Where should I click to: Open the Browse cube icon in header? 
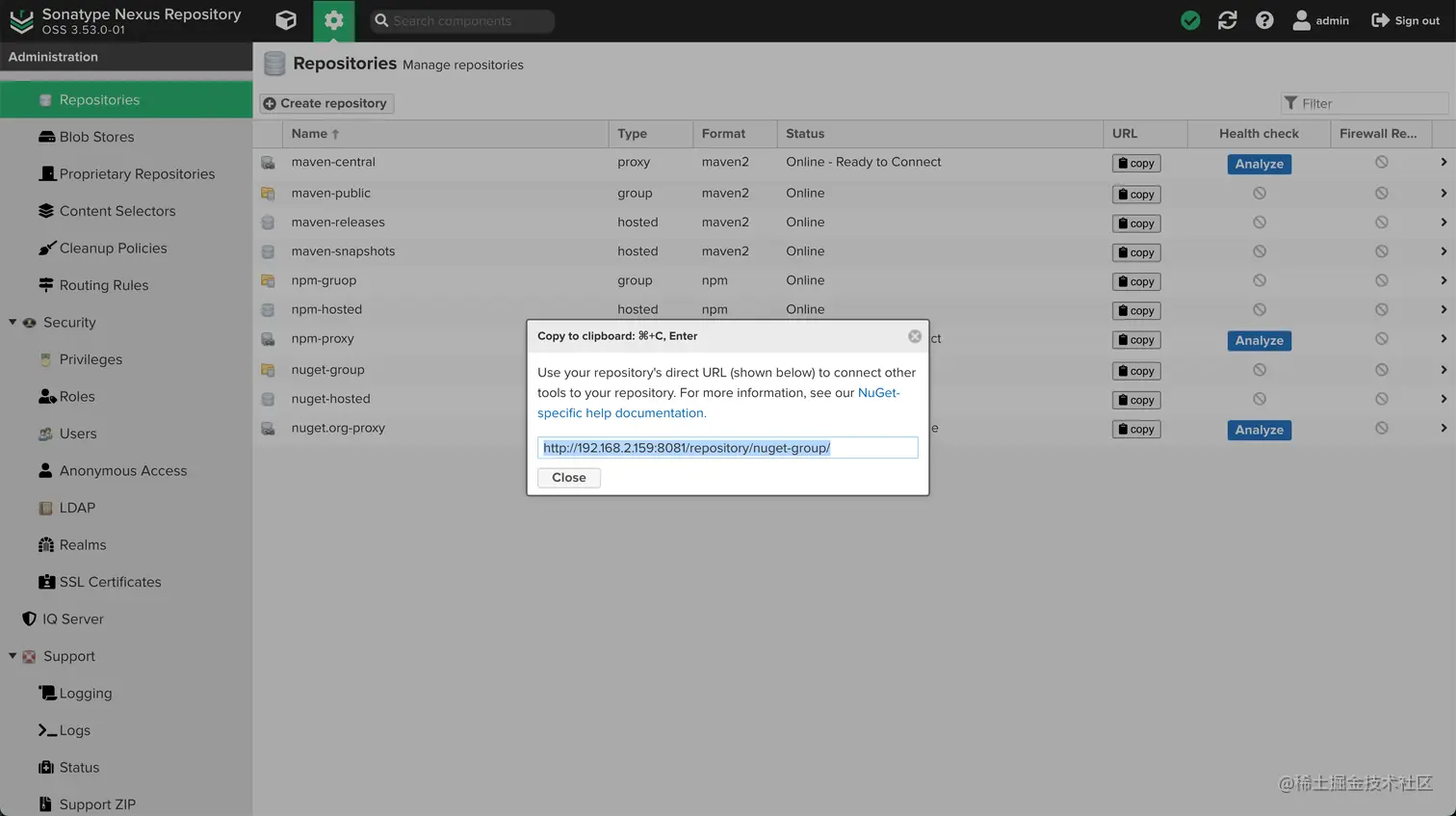(286, 20)
